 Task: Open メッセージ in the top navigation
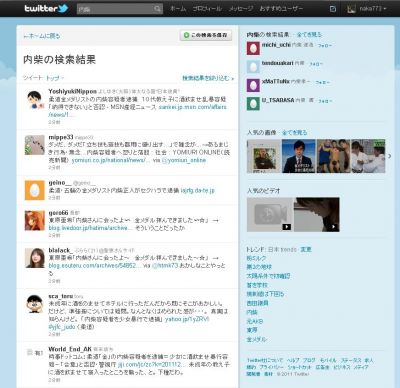241,9
